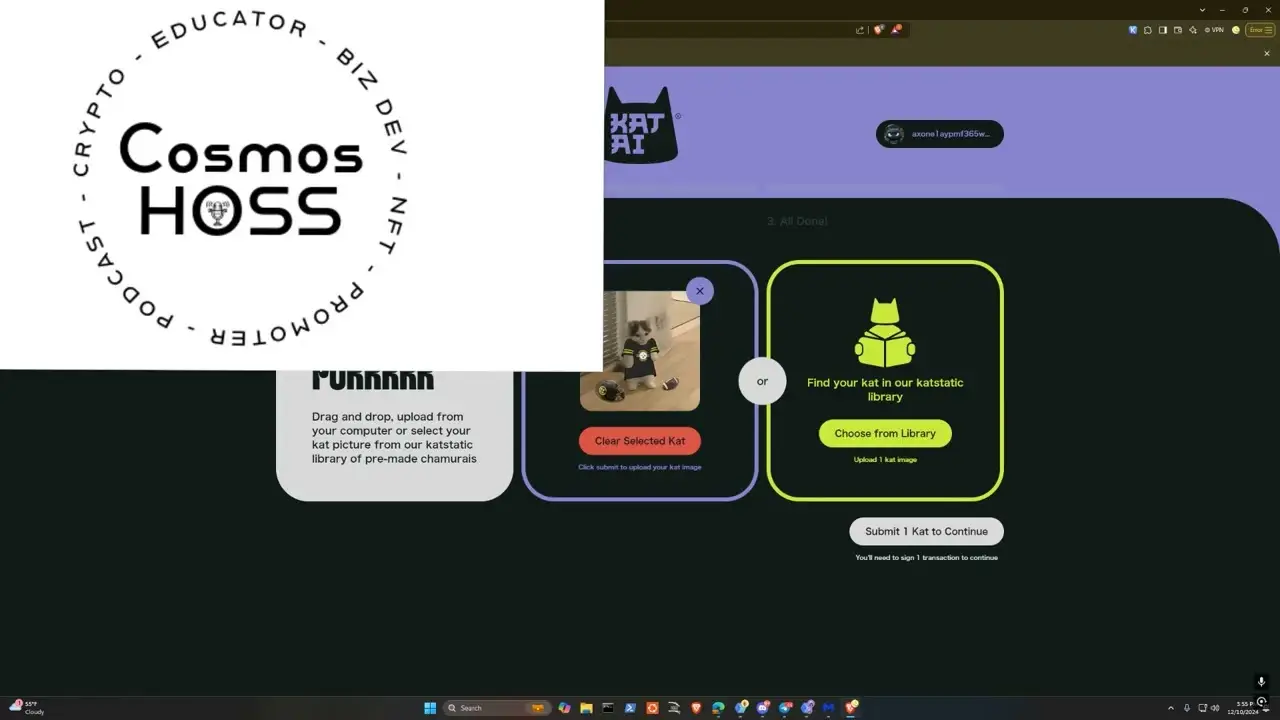1280x720 pixels.
Task: Open the browser menu next to Error
Action: [1268, 30]
